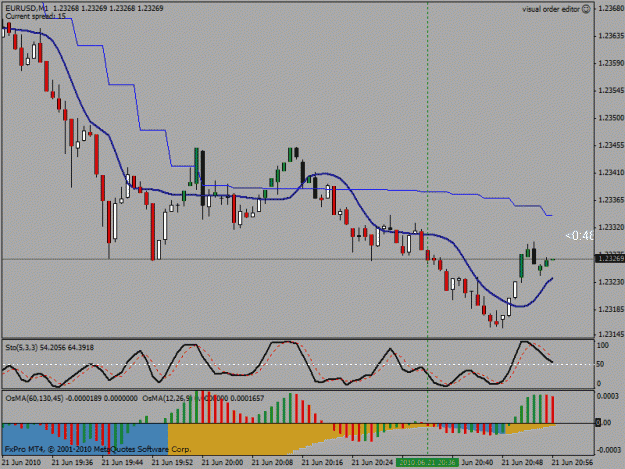Click the 1.23635 price scale label

611,36
